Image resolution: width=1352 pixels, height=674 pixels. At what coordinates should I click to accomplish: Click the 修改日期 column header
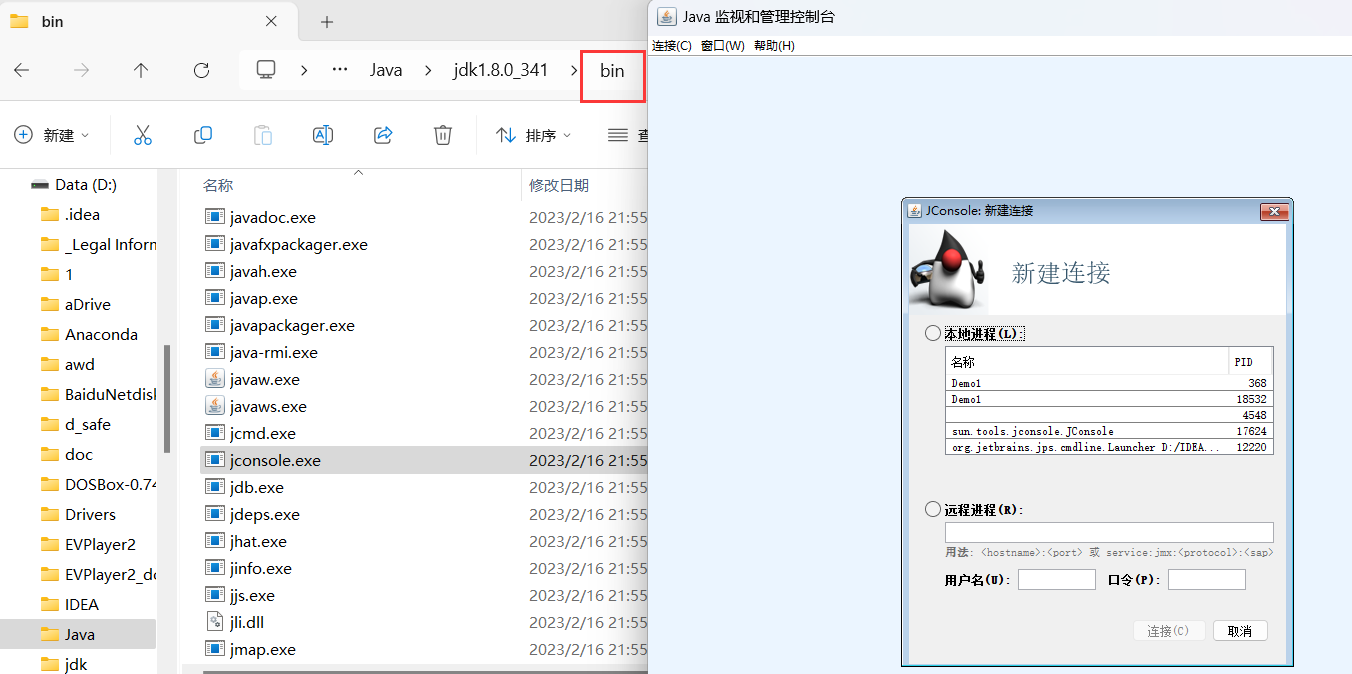click(559, 185)
